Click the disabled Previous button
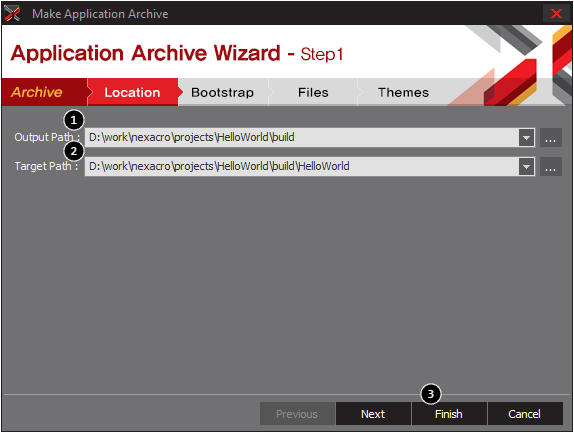Viewport: 574px width, 433px height. (297, 414)
